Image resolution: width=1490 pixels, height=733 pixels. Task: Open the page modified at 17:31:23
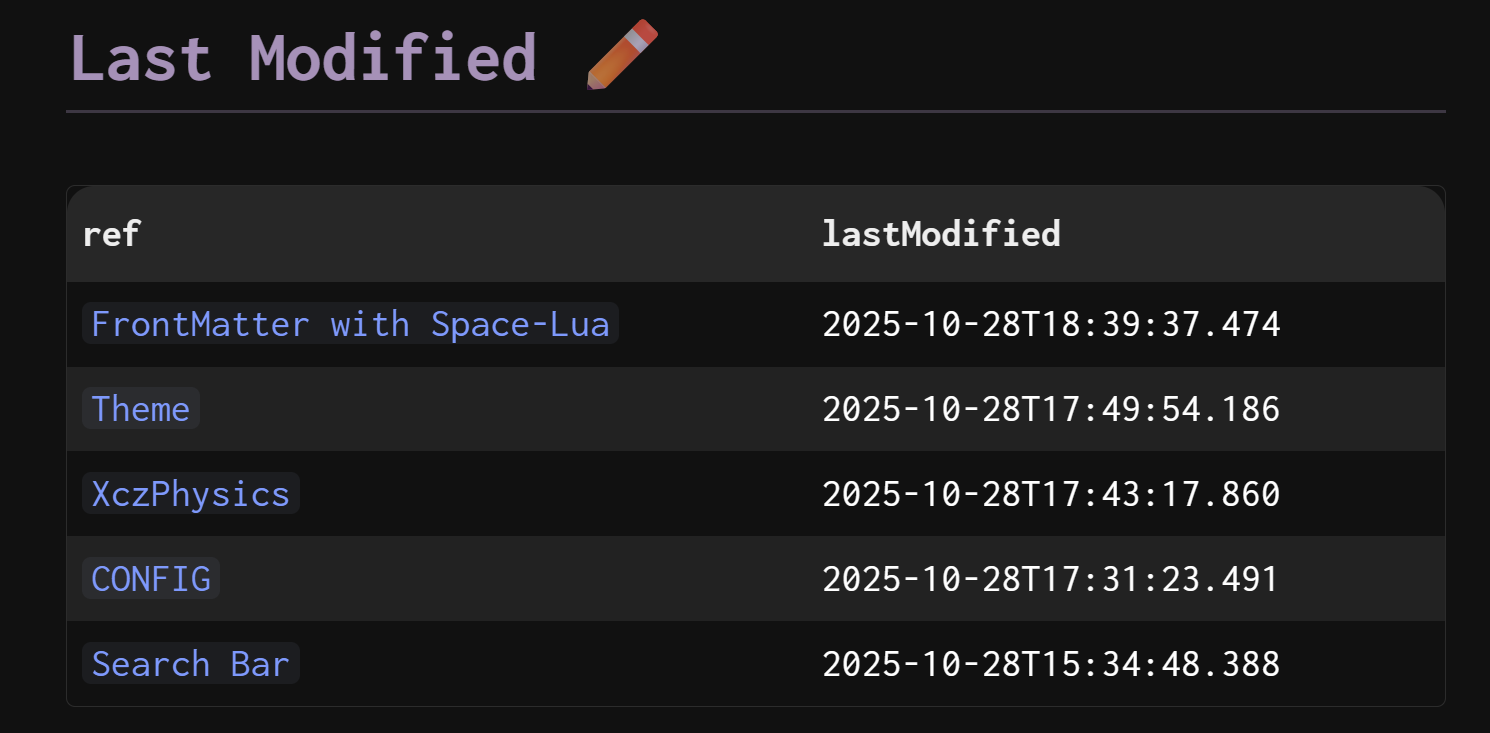tap(151, 579)
